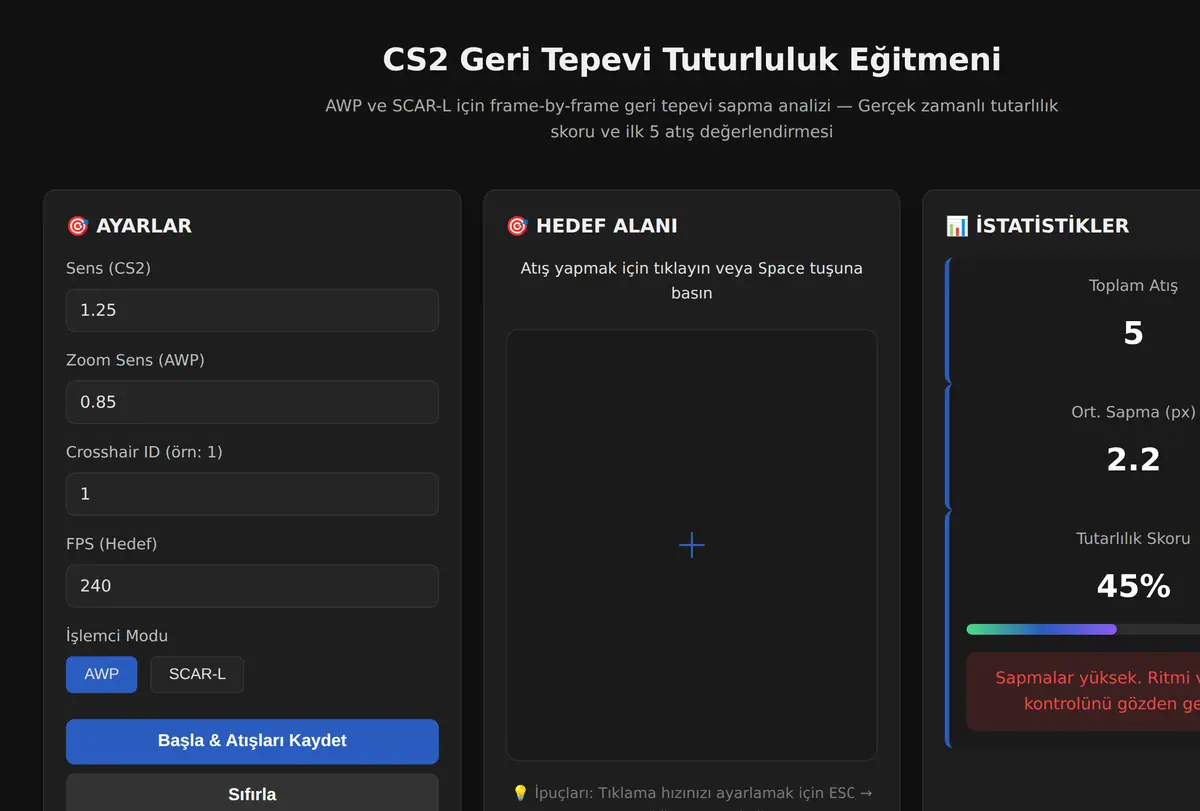
Task: Click the Toplam Atış value 5
Action: [1133, 333]
